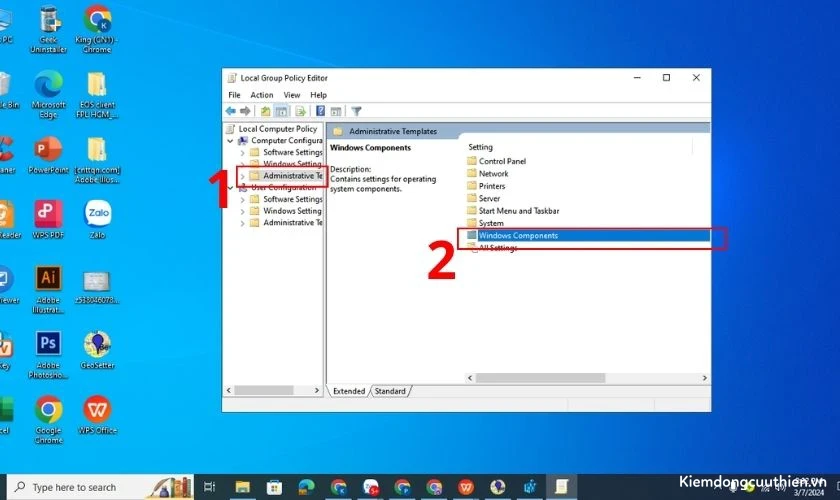Expand Windows Settings under User Configuration
Viewport: 840px width, 500px height.
pyautogui.click(x=242, y=211)
